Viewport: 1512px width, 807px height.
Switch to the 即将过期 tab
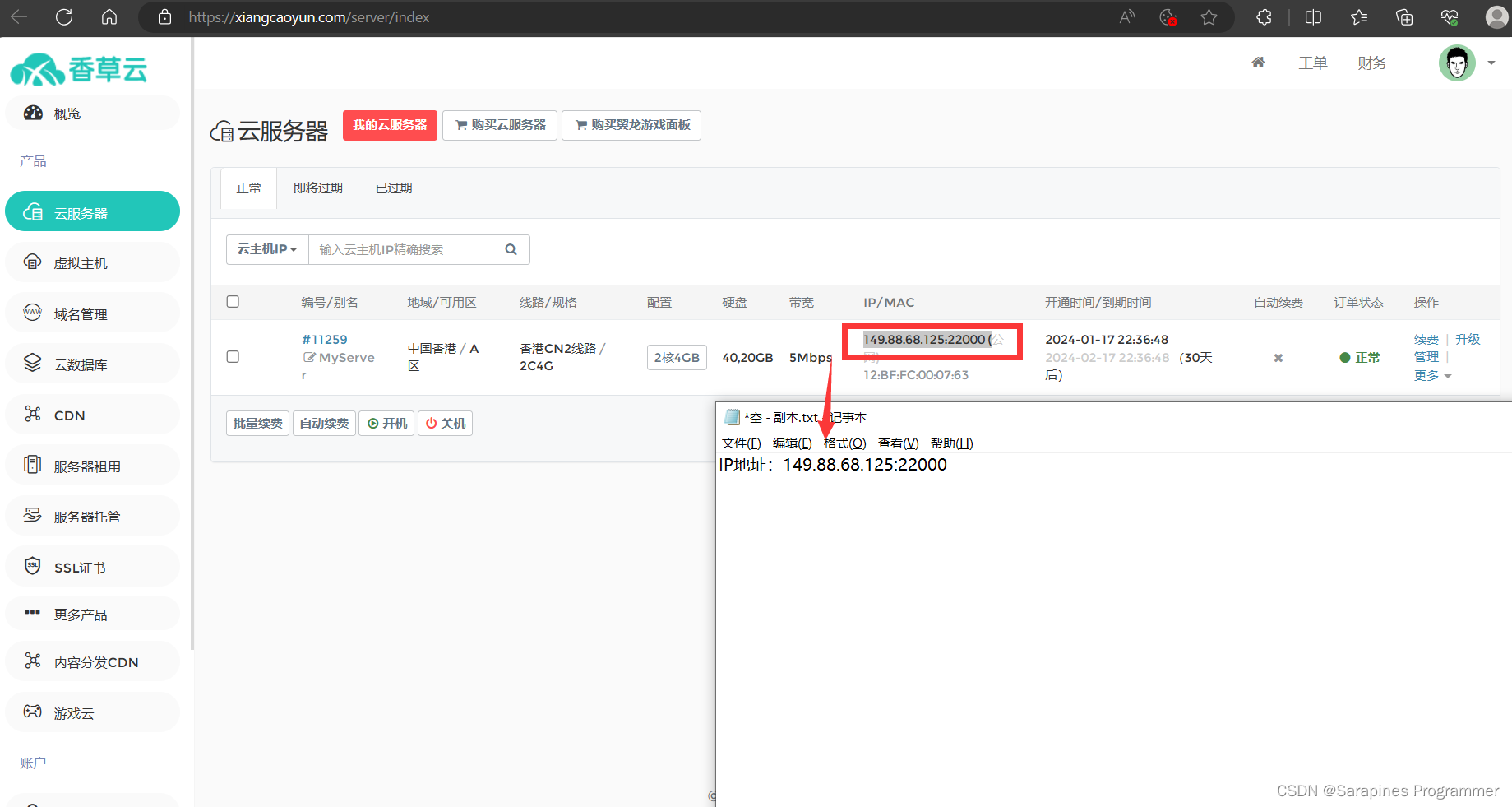point(318,188)
